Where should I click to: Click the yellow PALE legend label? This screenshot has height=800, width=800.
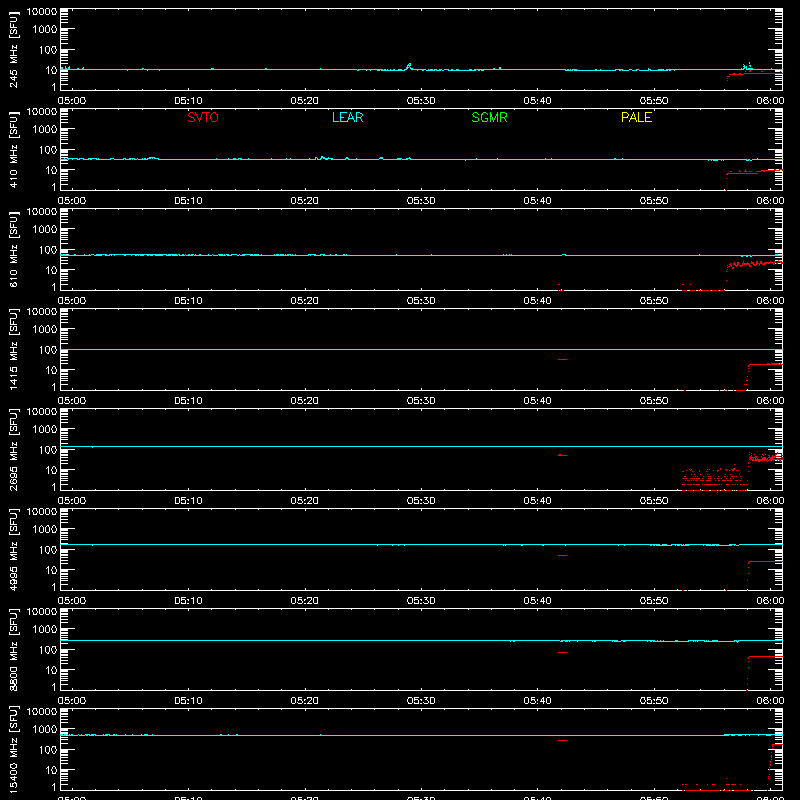click(x=636, y=117)
